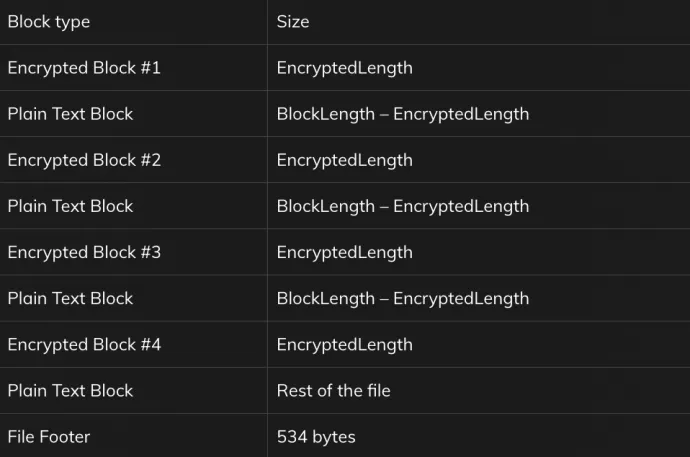Select Plain Text Block directly below Encrypted Block #1
690x457 pixels.
[70, 114]
